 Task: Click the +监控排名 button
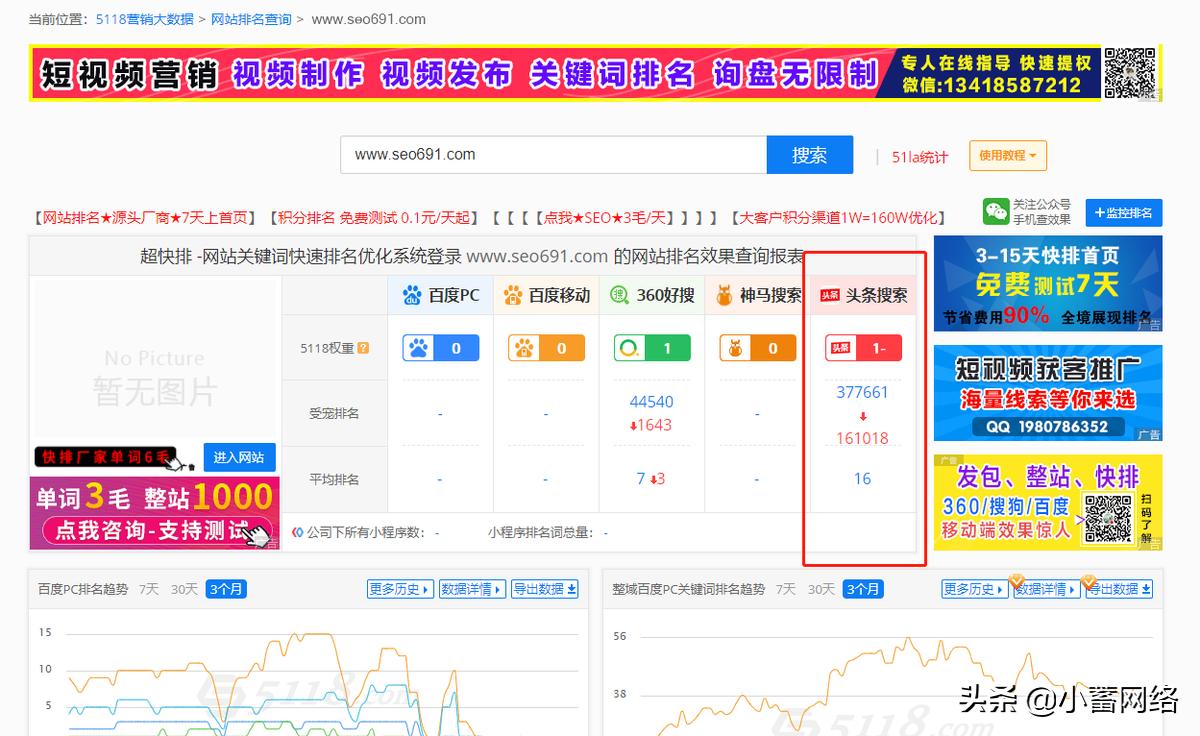point(1122,212)
